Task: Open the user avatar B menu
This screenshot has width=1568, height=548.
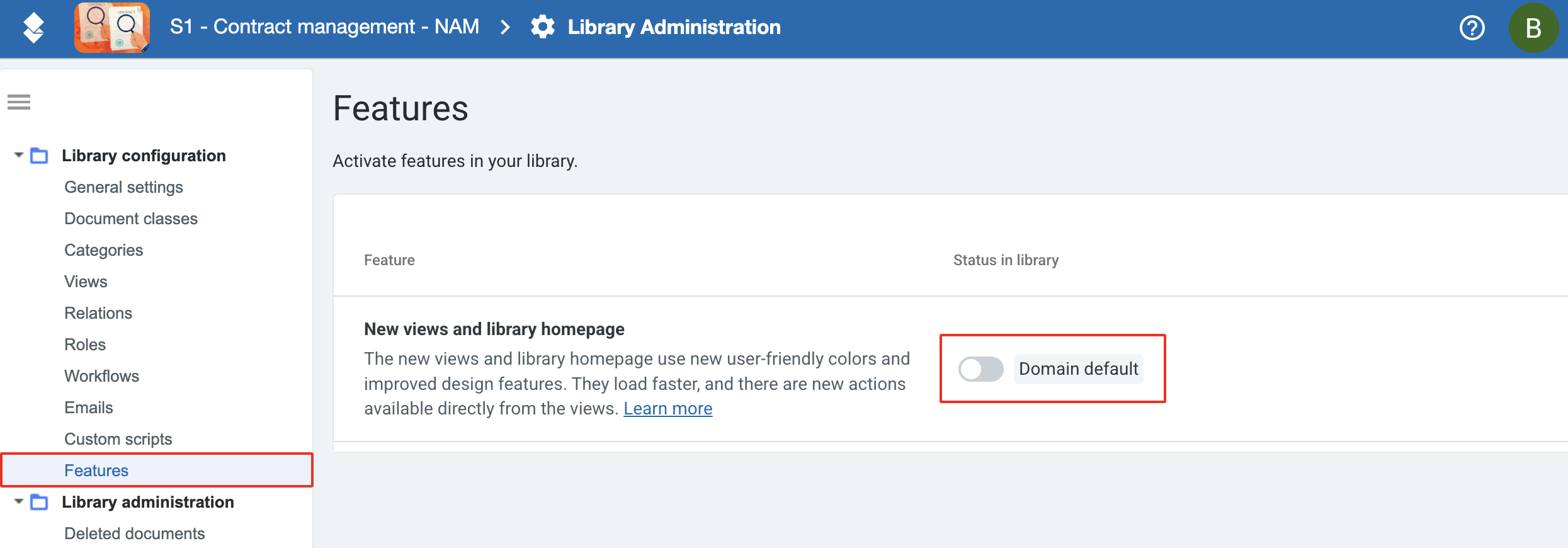Action: [1533, 28]
